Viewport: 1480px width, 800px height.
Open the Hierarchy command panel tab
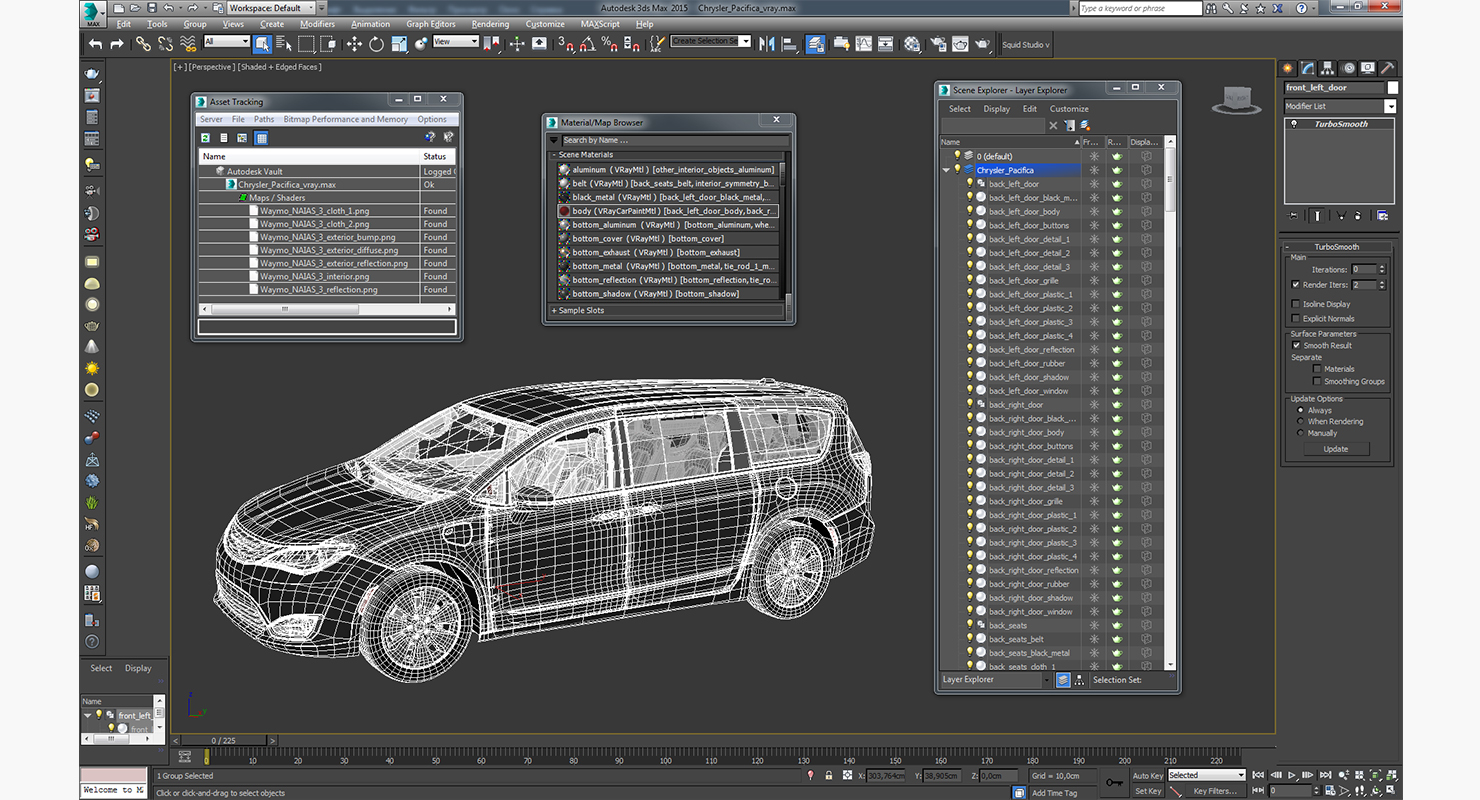coord(1328,68)
